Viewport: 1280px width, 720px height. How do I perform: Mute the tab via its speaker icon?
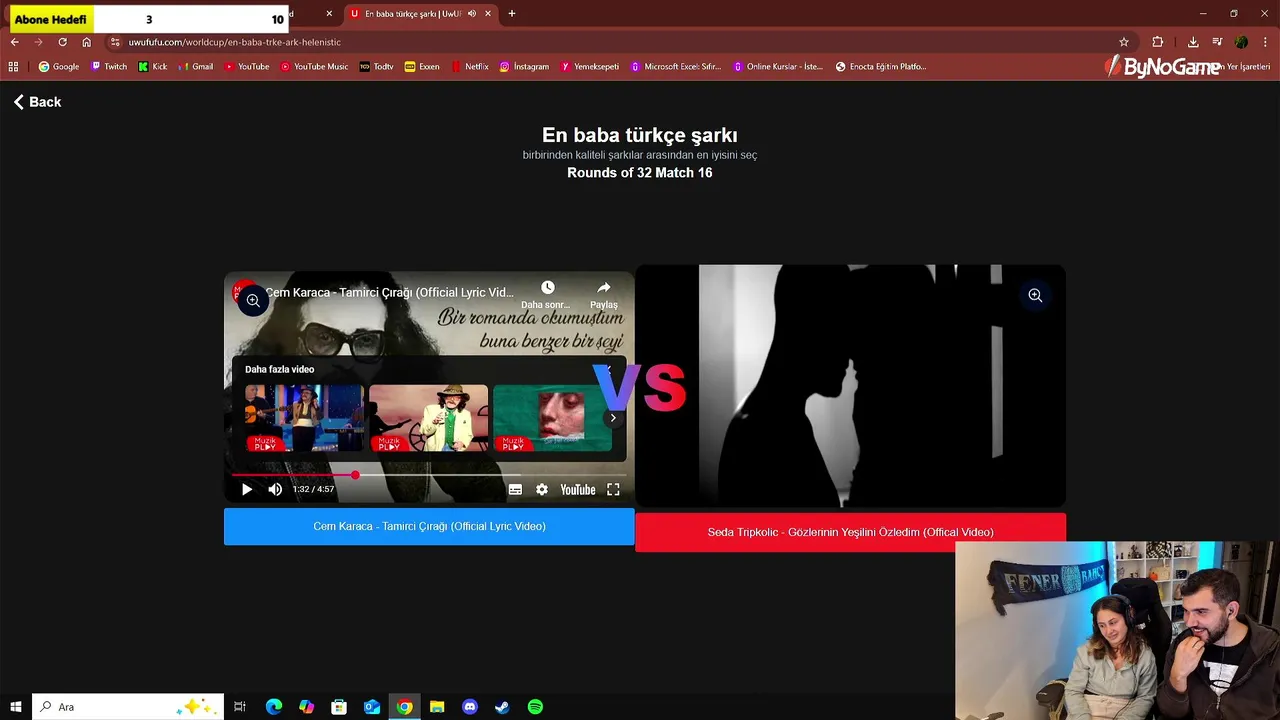click(x=472, y=14)
